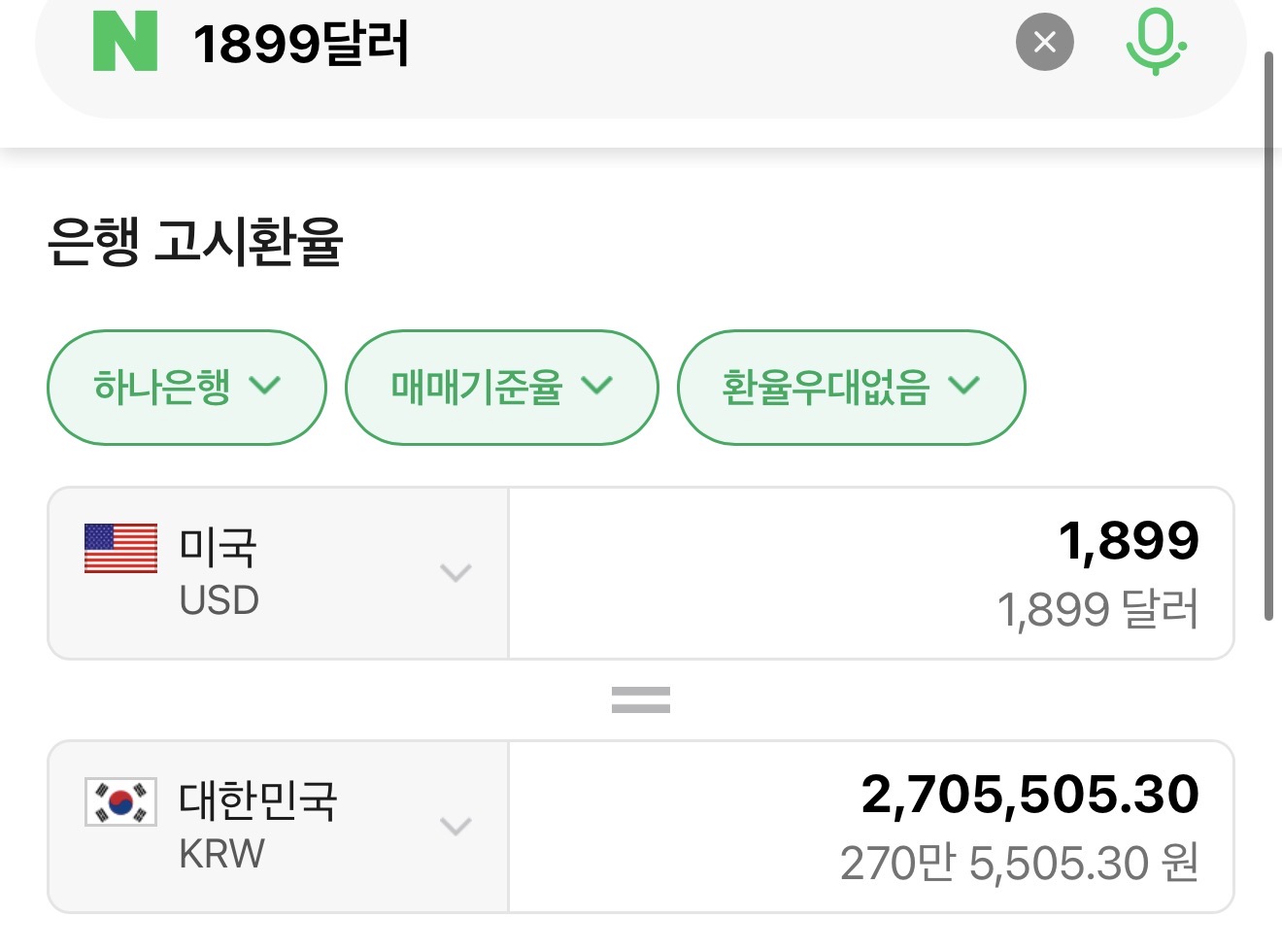The height and width of the screenshot is (952, 1282).
Task: Edit the 2,705,505.30 won amount field
Action: point(1029,795)
